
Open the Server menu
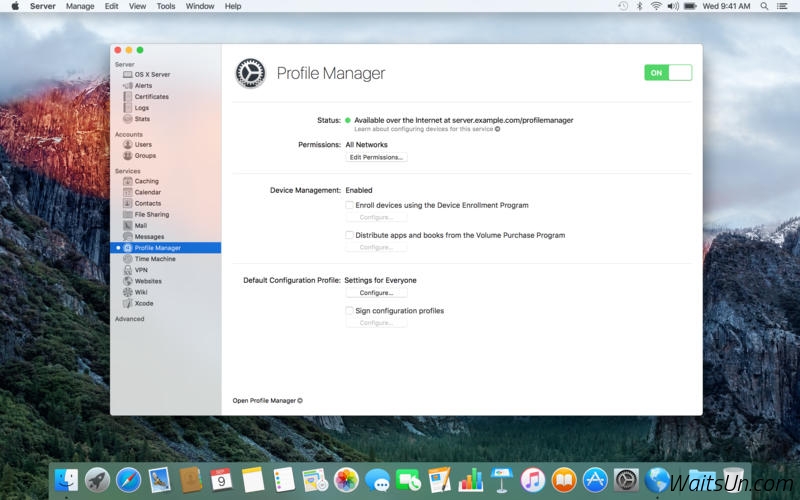click(x=42, y=6)
